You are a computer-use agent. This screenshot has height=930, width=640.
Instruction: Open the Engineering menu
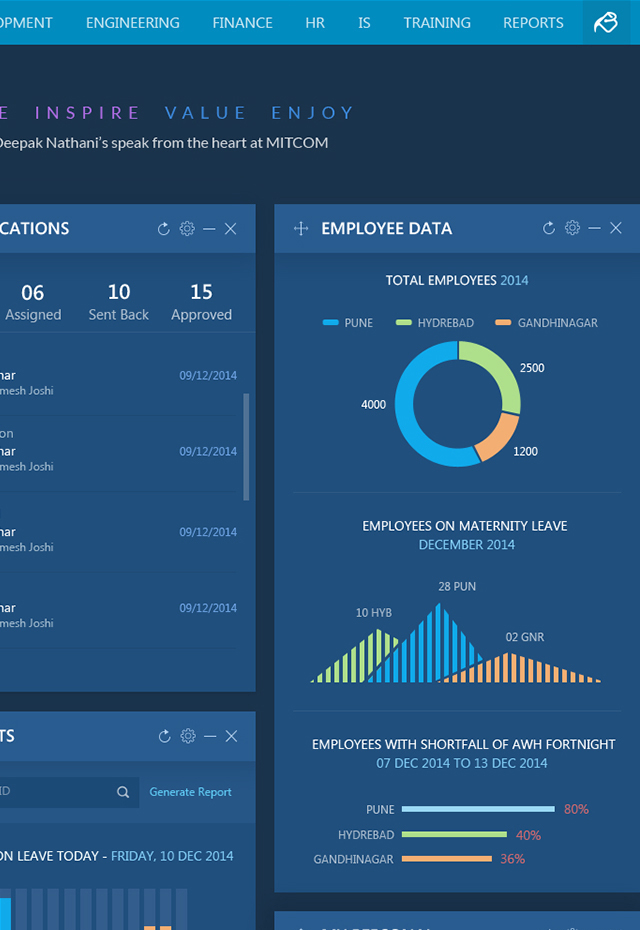click(x=132, y=22)
